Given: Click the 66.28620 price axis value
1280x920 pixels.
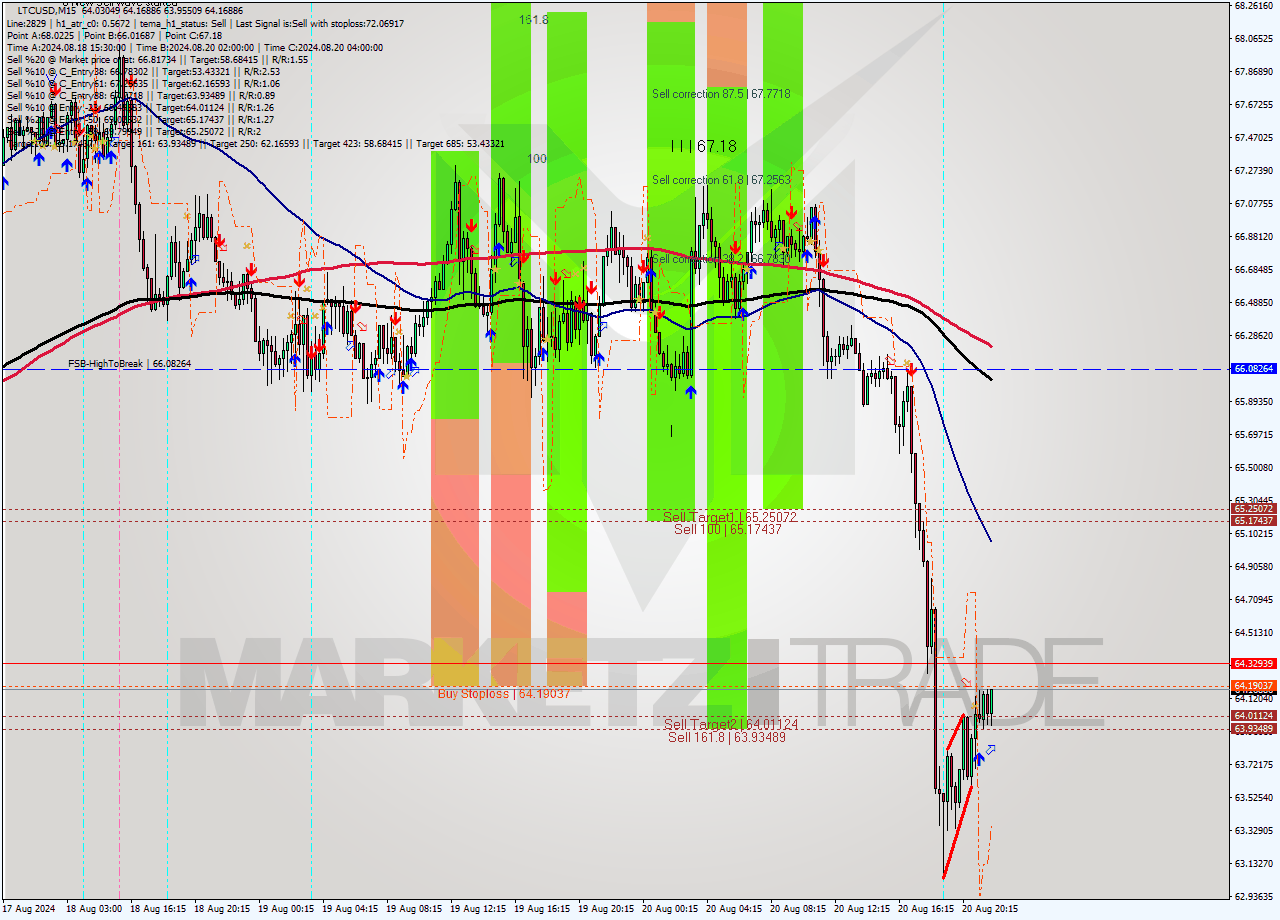Looking at the screenshot, I should click(x=1254, y=335).
